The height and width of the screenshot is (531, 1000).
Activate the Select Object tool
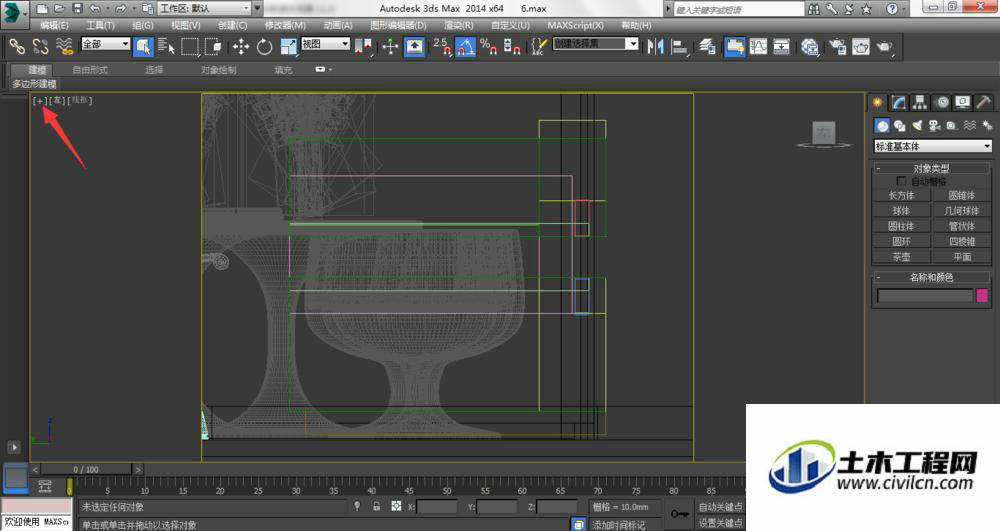143,47
